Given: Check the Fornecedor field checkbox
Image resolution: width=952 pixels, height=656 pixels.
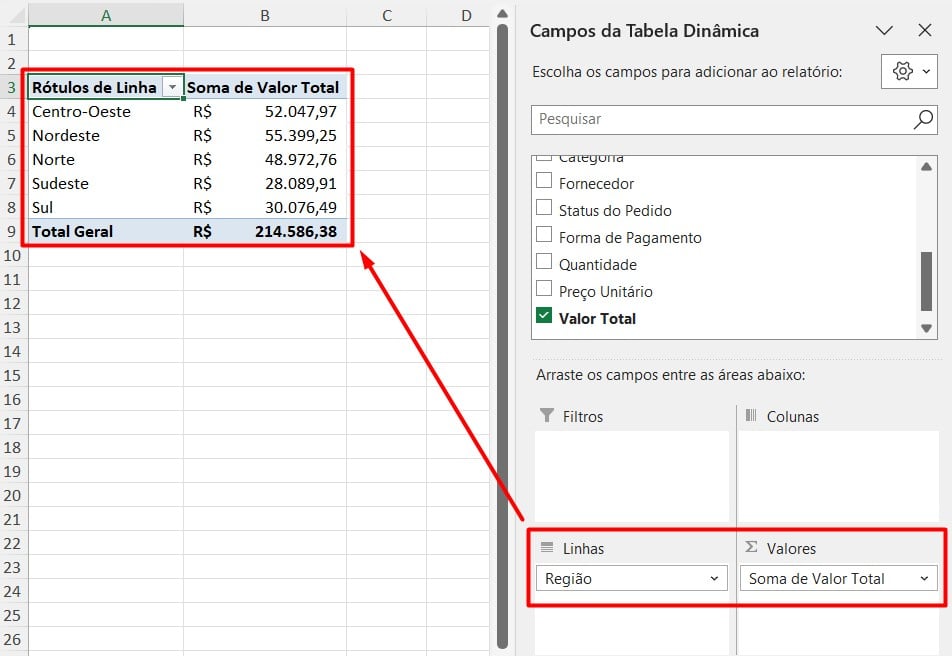Looking at the screenshot, I should 544,183.
